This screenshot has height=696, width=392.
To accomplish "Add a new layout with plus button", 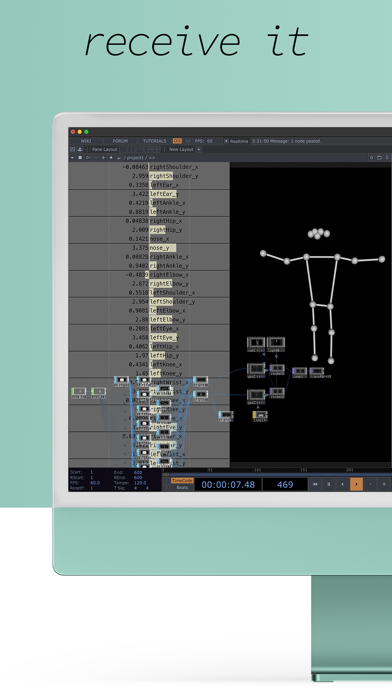I will coord(198,150).
